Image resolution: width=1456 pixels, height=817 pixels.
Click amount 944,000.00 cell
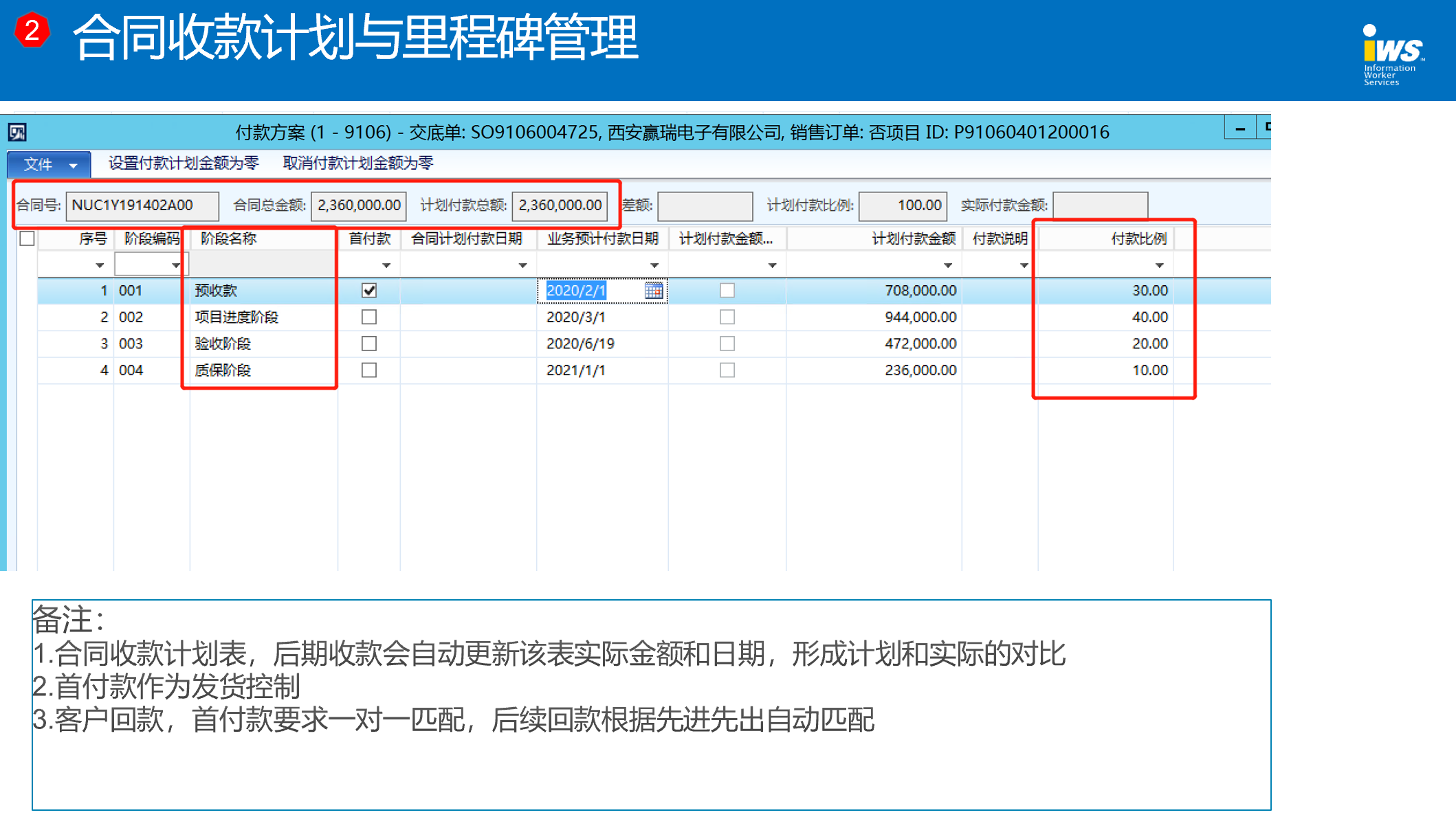point(874,317)
